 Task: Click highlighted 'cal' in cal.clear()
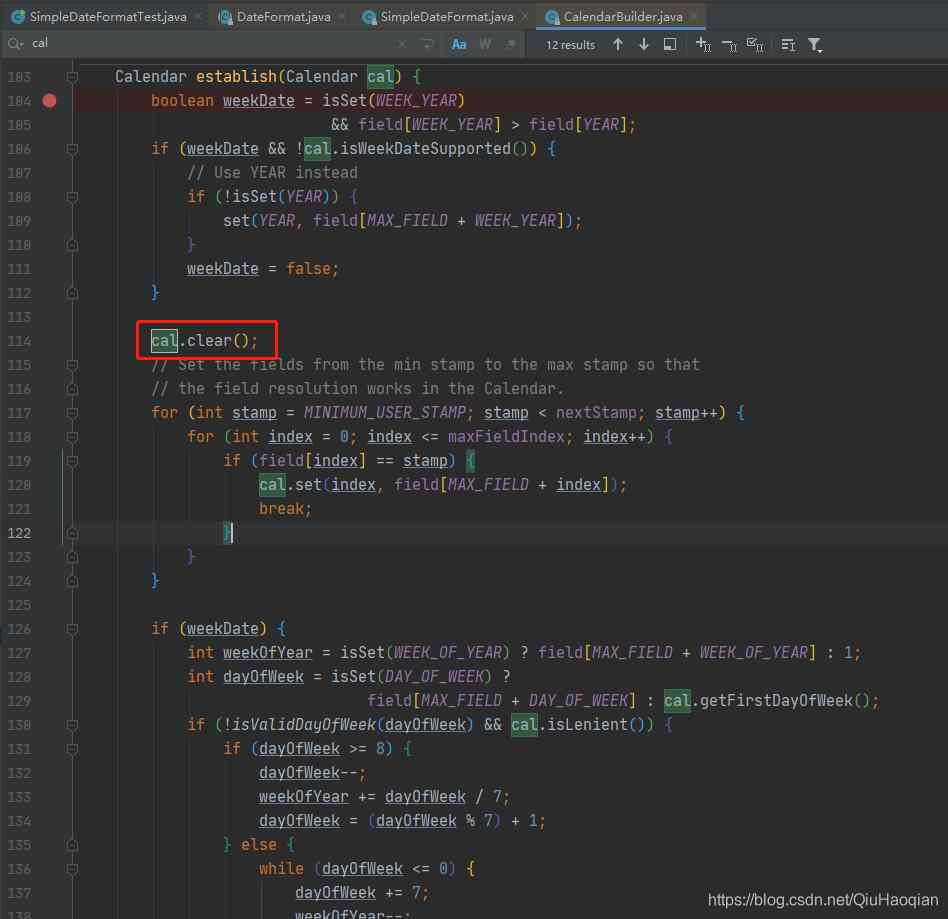pyautogui.click(x=164, y=341)
